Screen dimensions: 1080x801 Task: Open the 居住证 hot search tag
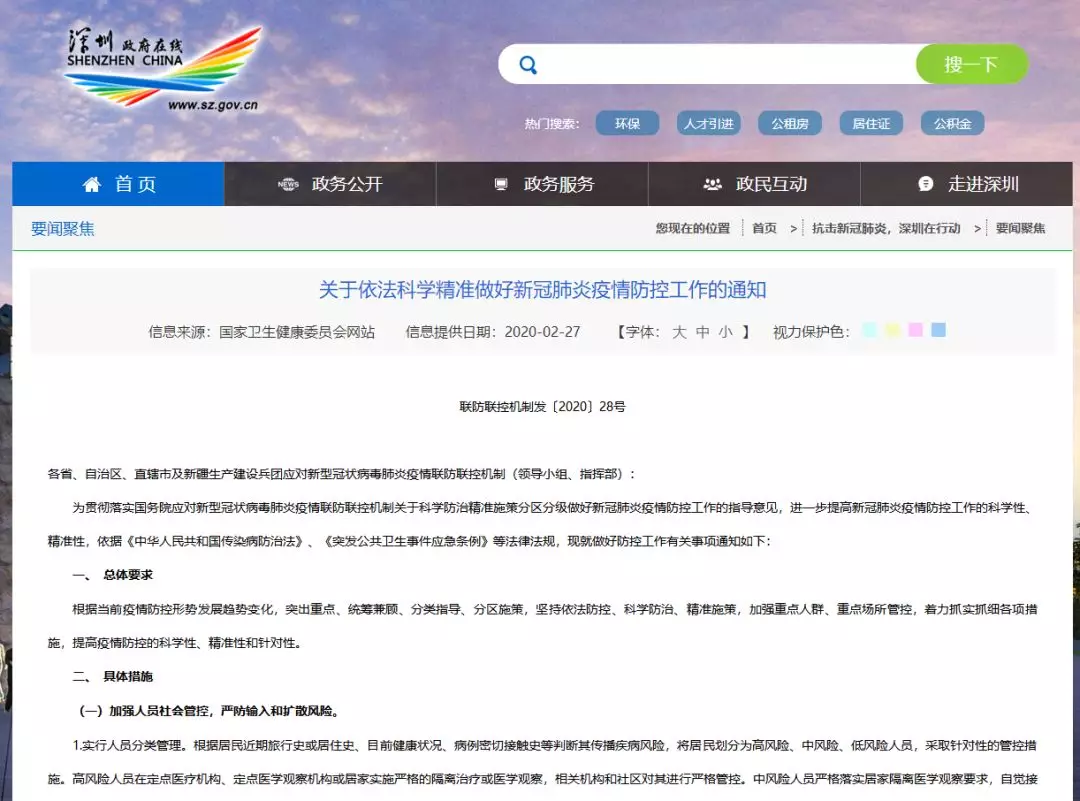point(870,124)
